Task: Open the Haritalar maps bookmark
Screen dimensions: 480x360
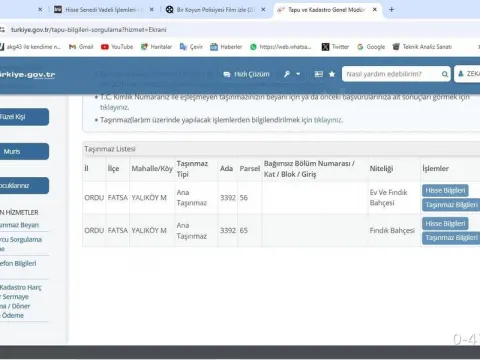Action: (x=156, y=47)
